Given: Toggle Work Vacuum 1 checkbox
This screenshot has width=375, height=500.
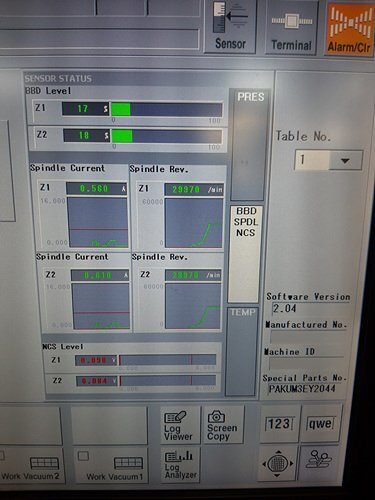Looking at the screenshot, I should coord(83,456).
